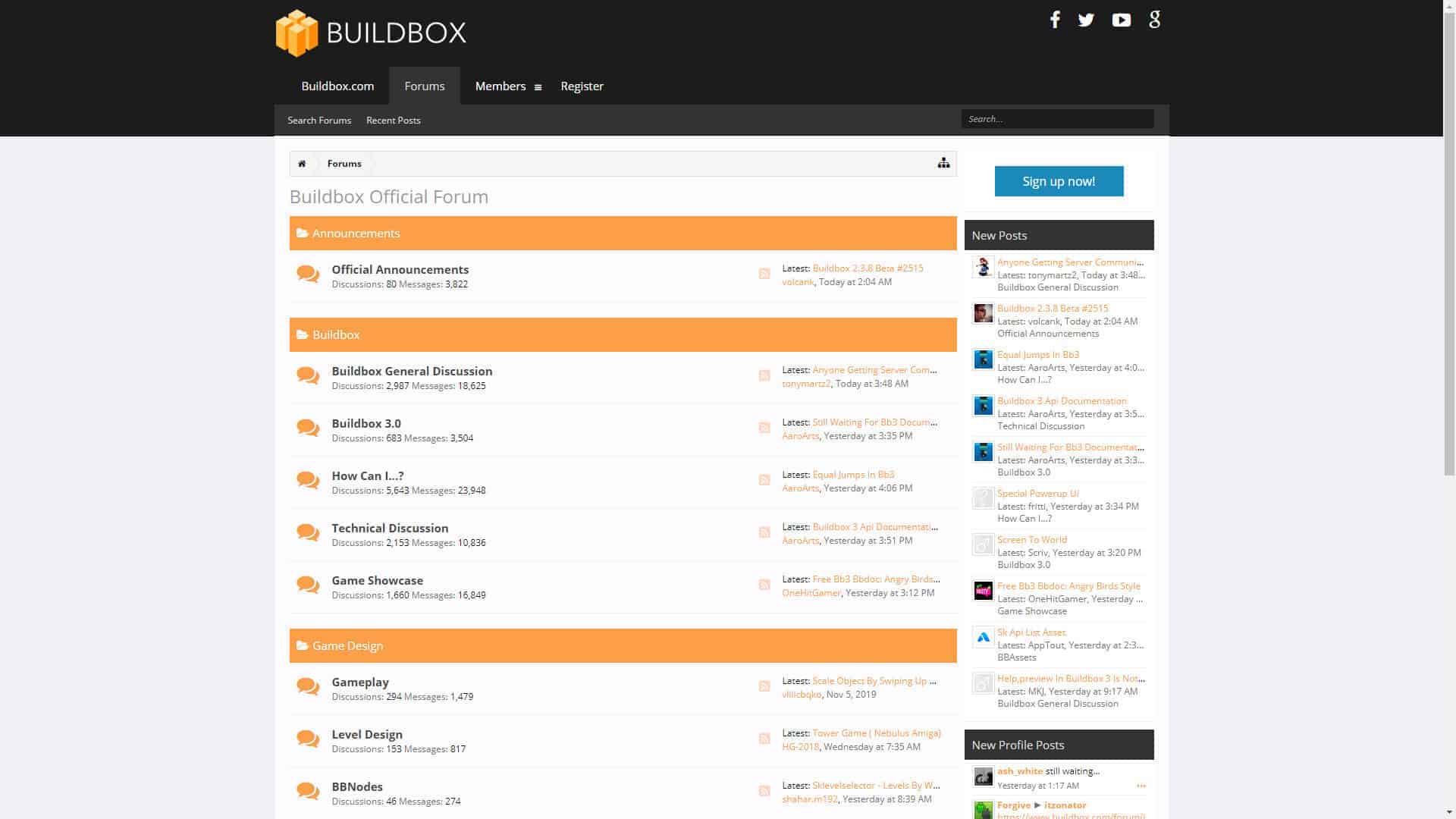Open the Google+ icon

[1154, 20]
